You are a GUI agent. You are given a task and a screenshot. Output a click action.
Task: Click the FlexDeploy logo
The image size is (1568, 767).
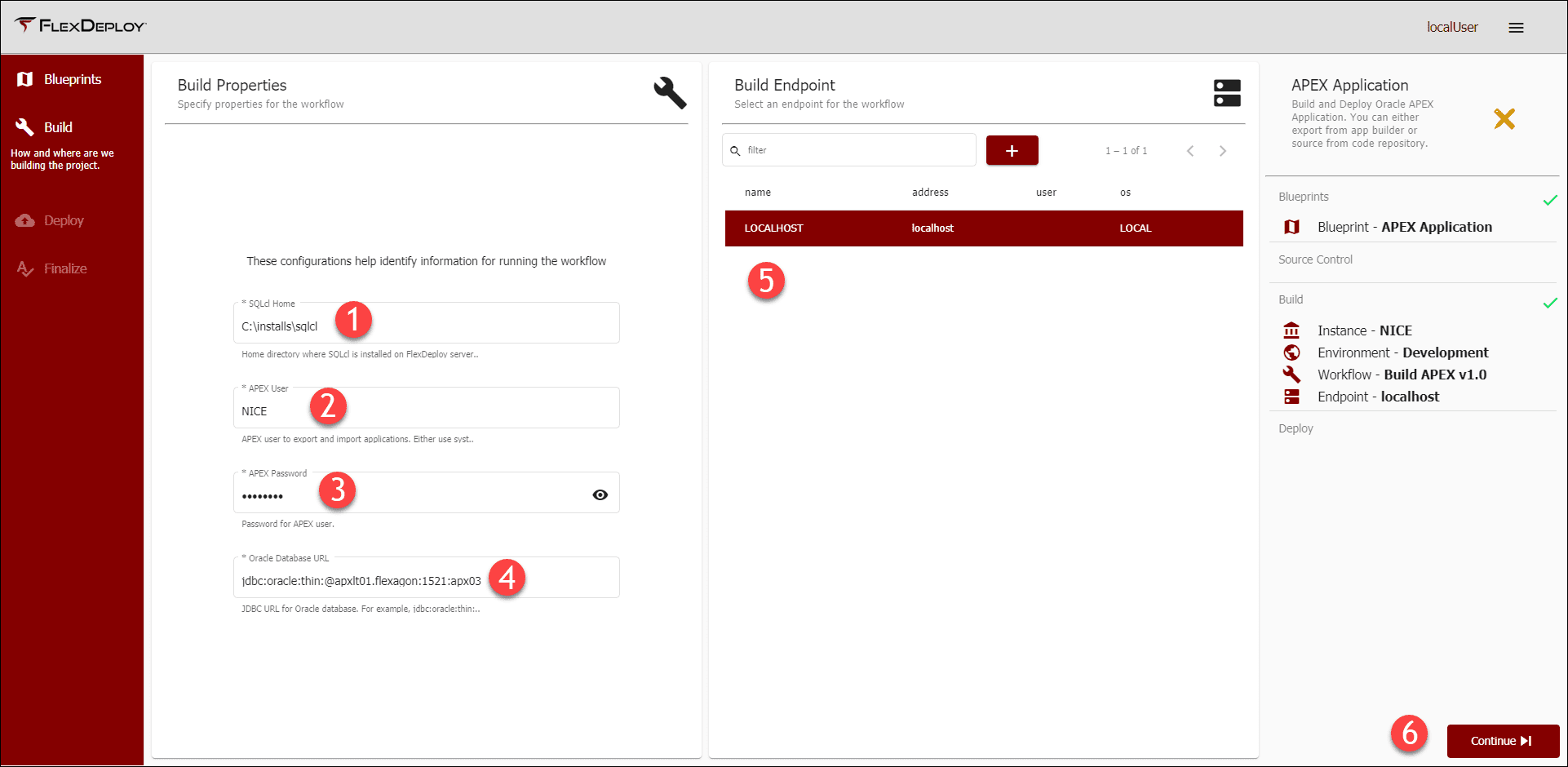(80, 26)
